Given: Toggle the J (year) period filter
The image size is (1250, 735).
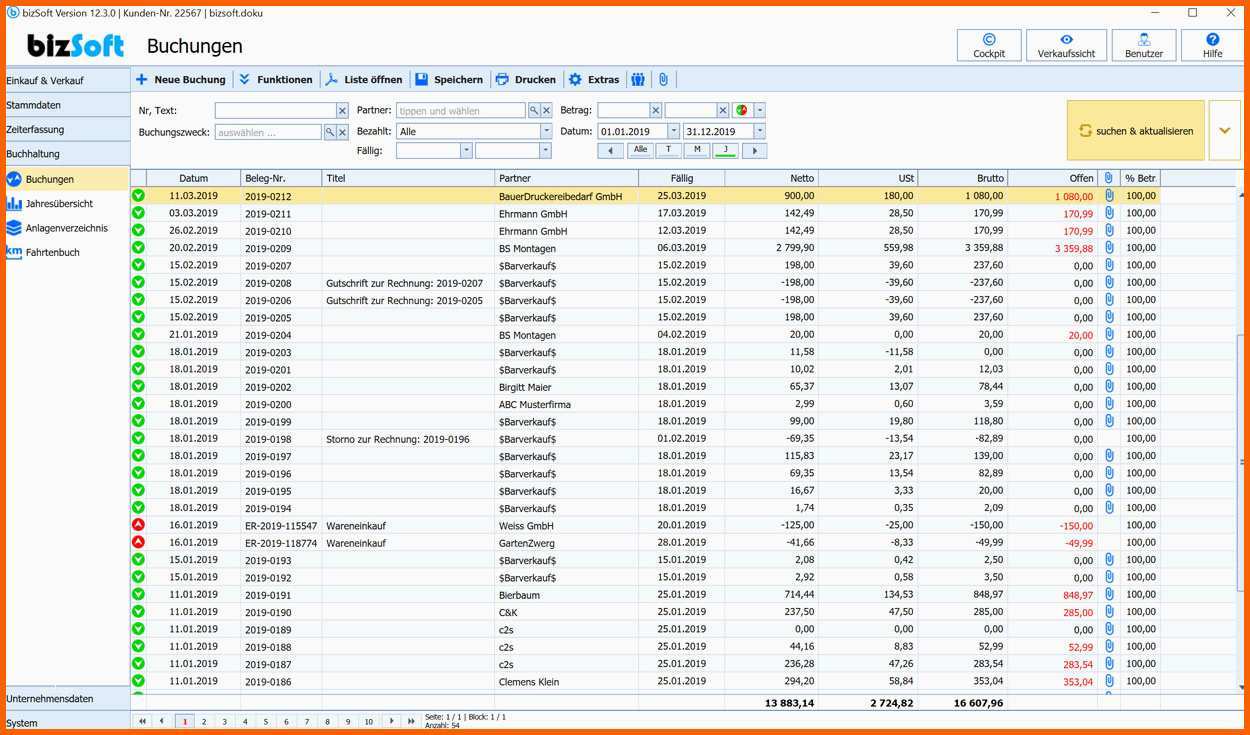Looking at the screenshot, I should pyautogui.click(x=725, y=150).
